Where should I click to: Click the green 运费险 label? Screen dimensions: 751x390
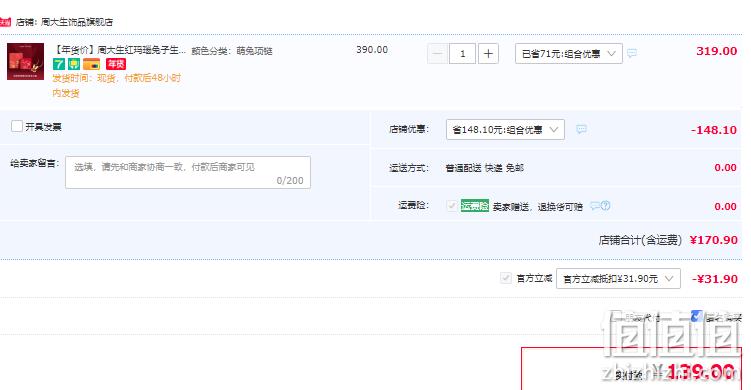475,206
